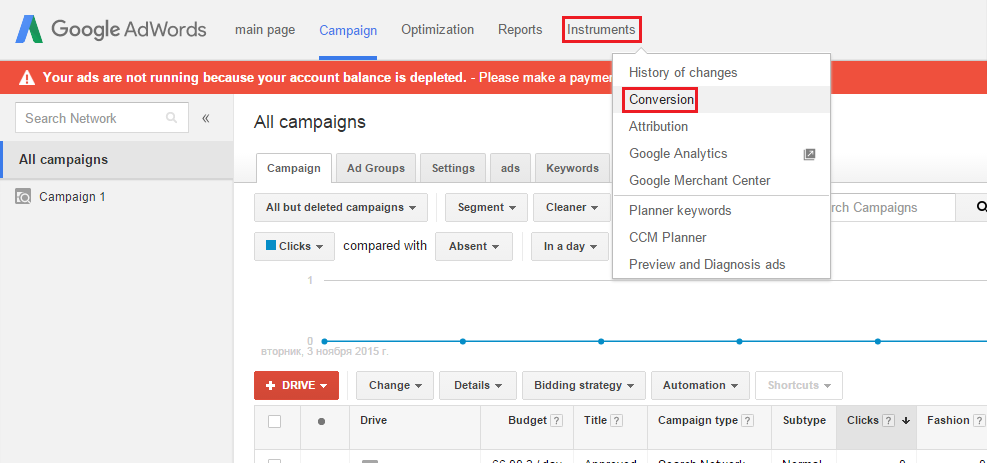This screenshot has width=987, height=463.
Task: Click the Budget column help icon
Action: [x=556, y=421]
